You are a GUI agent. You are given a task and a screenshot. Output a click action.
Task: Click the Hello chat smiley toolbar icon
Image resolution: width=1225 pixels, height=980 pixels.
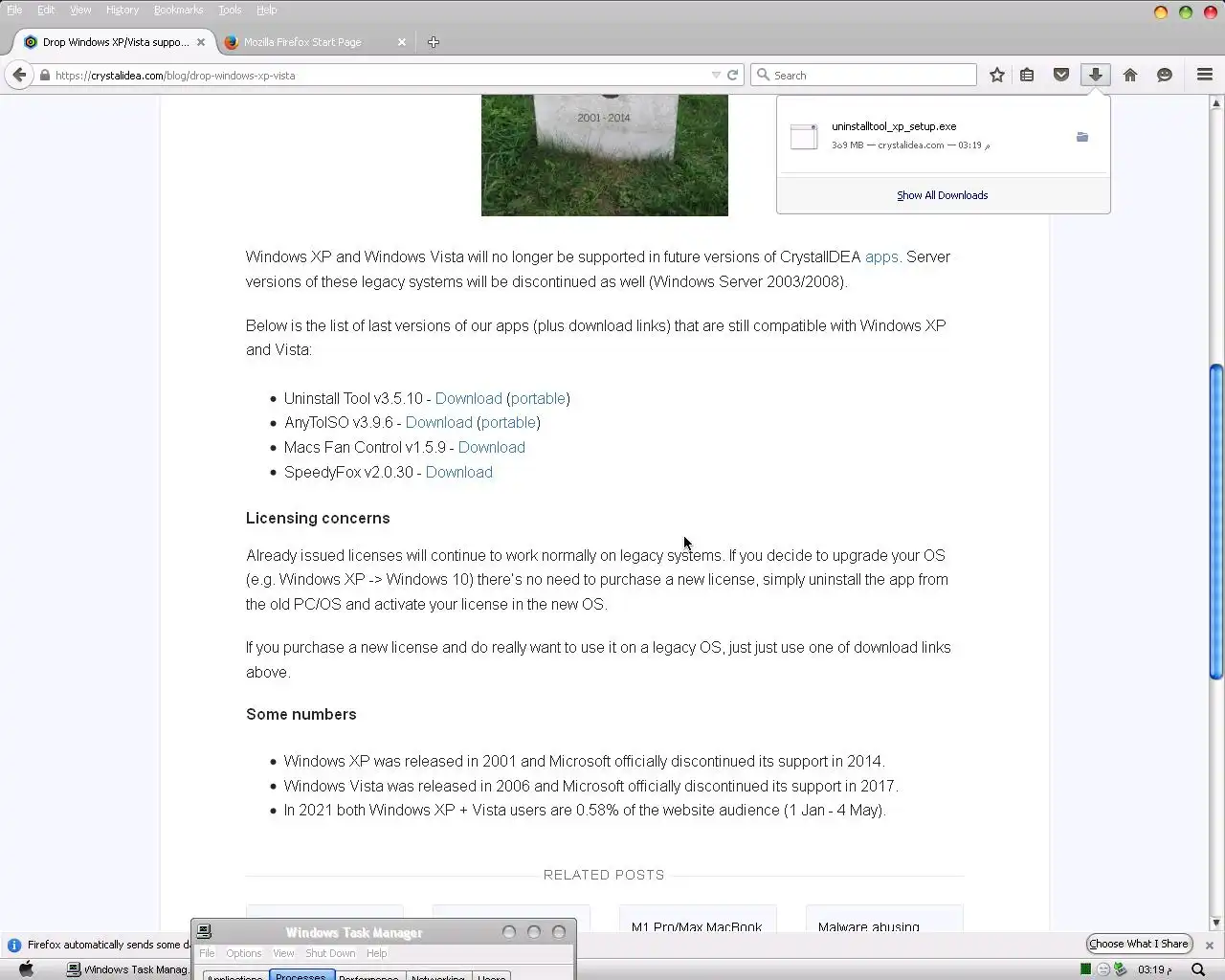1165,75
